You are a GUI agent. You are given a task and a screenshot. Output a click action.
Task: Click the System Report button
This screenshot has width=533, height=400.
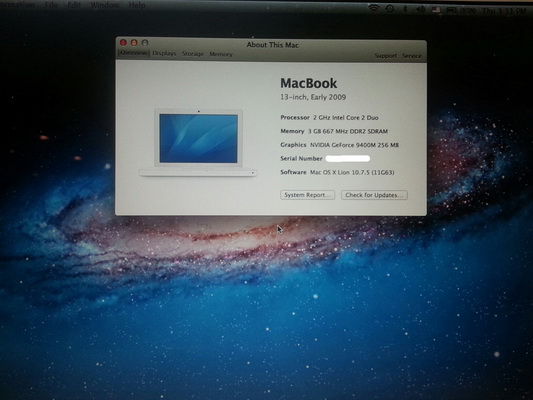pyautogui.click(x=308, y=195)
